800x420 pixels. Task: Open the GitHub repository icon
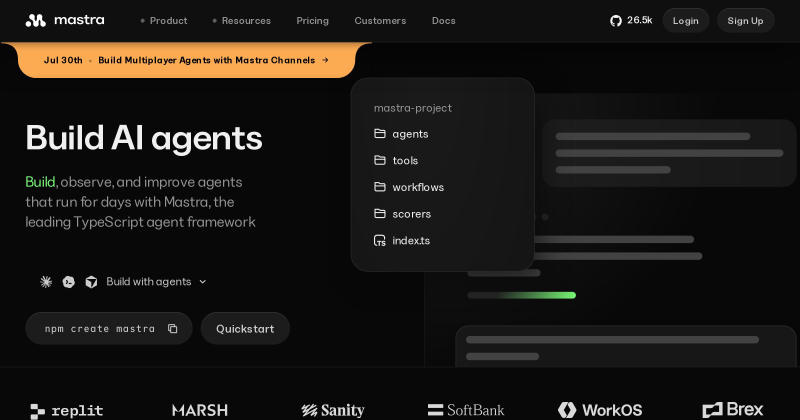[x=616, y=21]
